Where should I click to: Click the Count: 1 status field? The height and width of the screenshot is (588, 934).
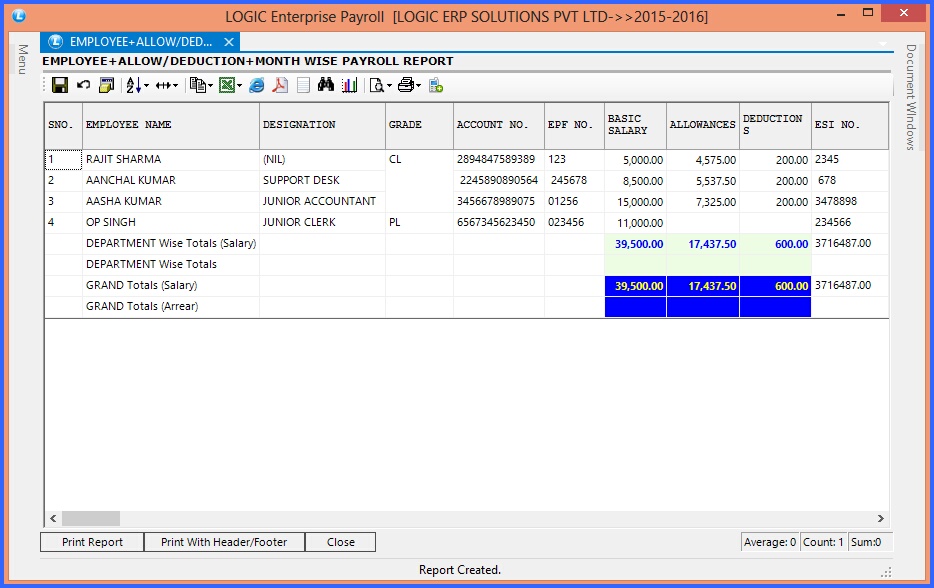pyautogui.click(x=823, y=542)
